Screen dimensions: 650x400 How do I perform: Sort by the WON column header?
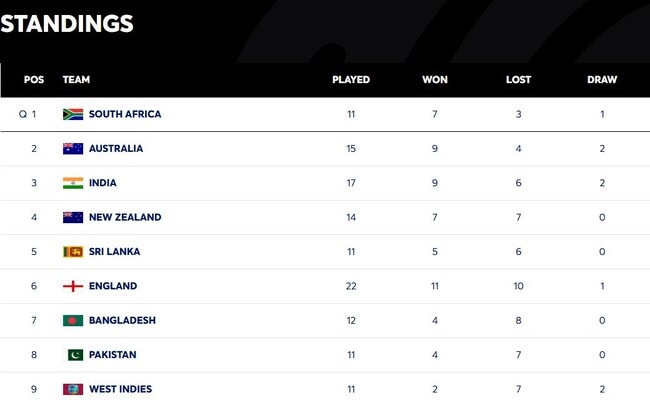435,80
